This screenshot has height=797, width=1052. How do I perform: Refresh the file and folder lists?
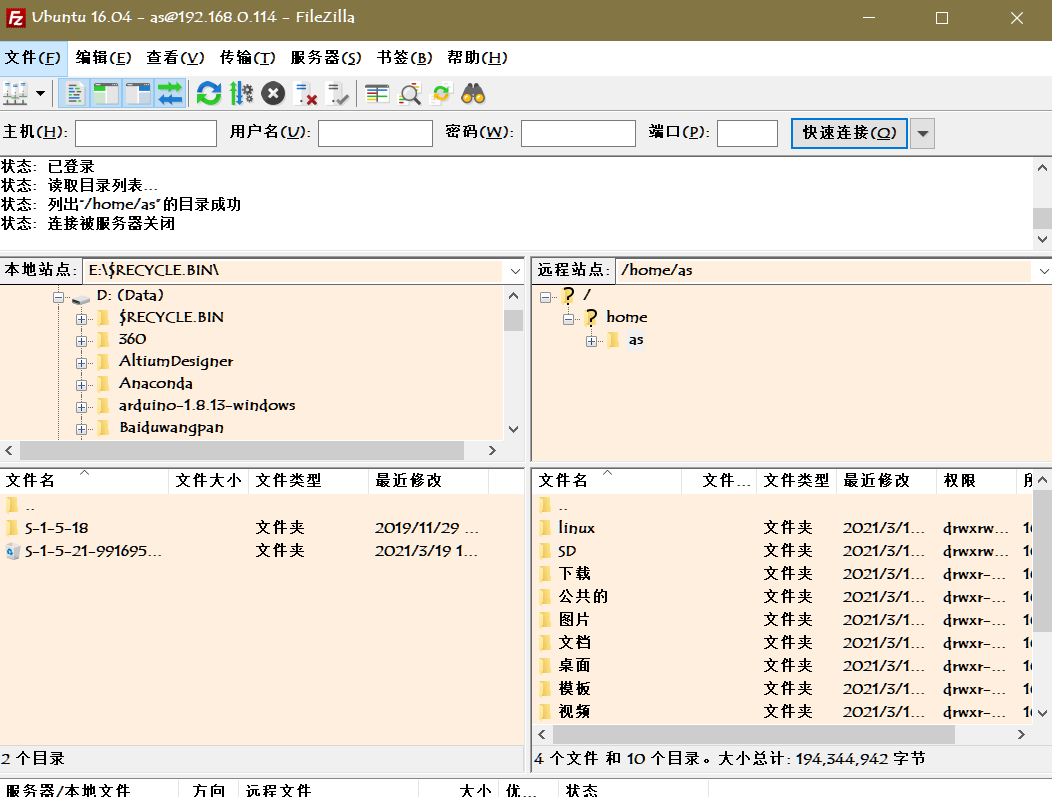pyautogui.click(x=210, y=92)
